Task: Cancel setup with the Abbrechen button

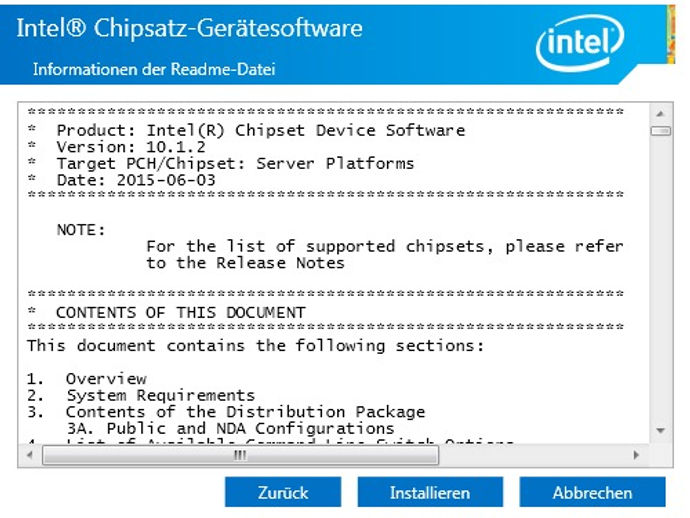Action: tap(592, 492)
